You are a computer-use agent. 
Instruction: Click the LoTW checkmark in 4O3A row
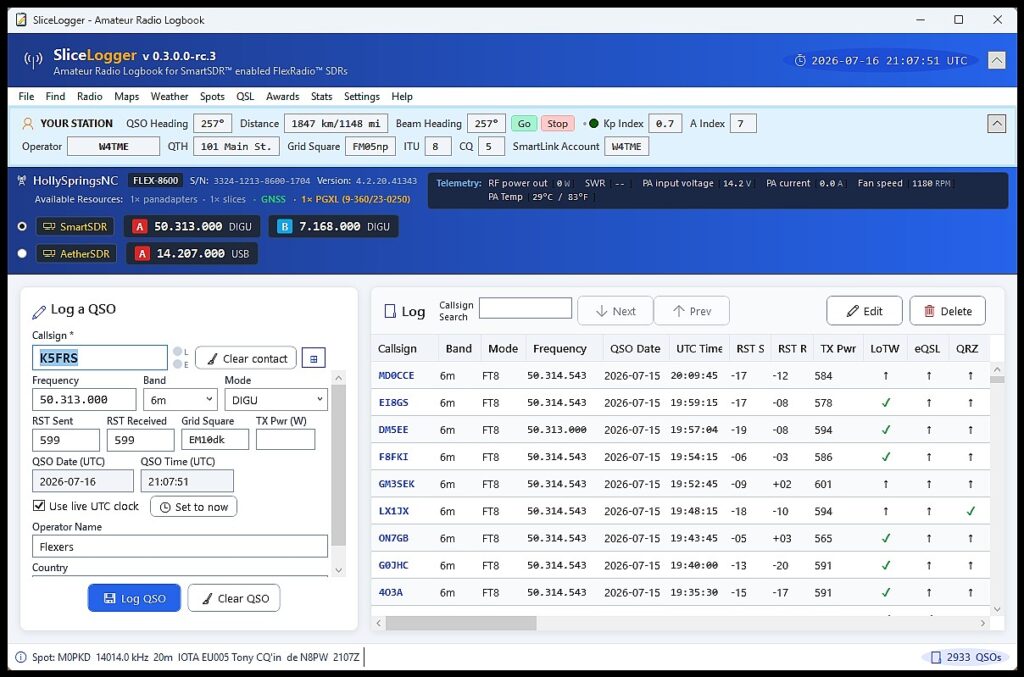click(x=886, y=593)
